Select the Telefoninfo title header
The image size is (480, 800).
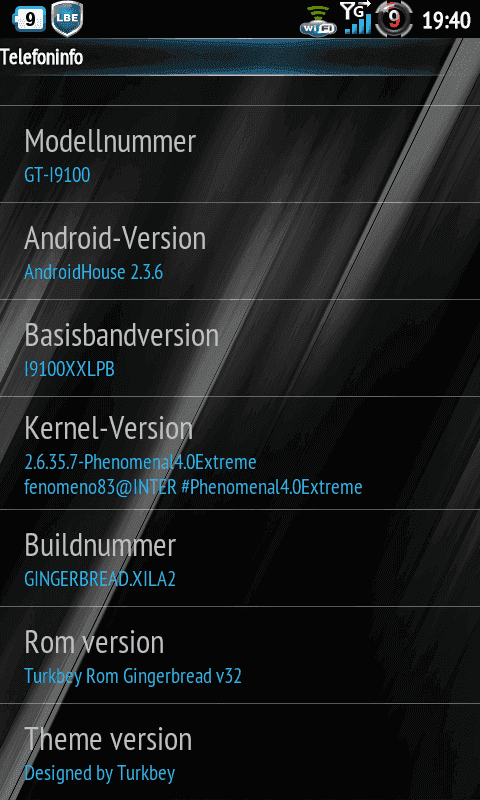(x=41, y=57)
